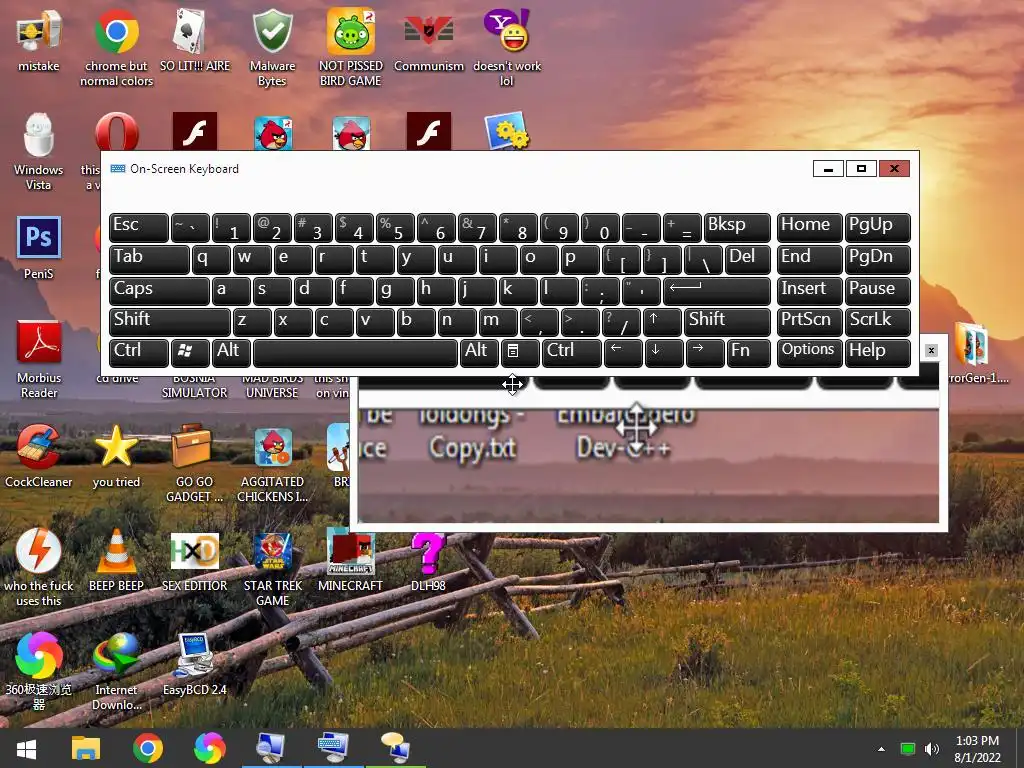Click the space bar on On-Screen Keyboard
This screenshot has width=1024, height=768.
[x=355, y=353]
